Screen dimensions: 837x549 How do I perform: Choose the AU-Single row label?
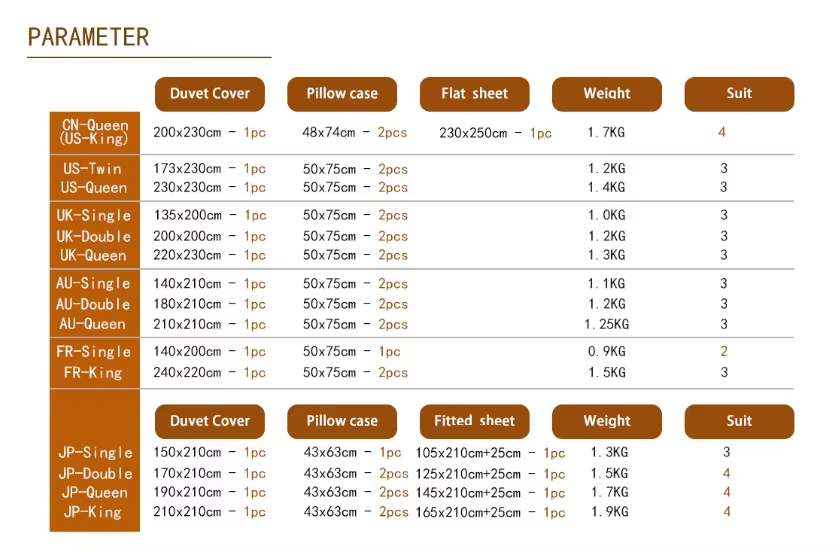(93, 283)
